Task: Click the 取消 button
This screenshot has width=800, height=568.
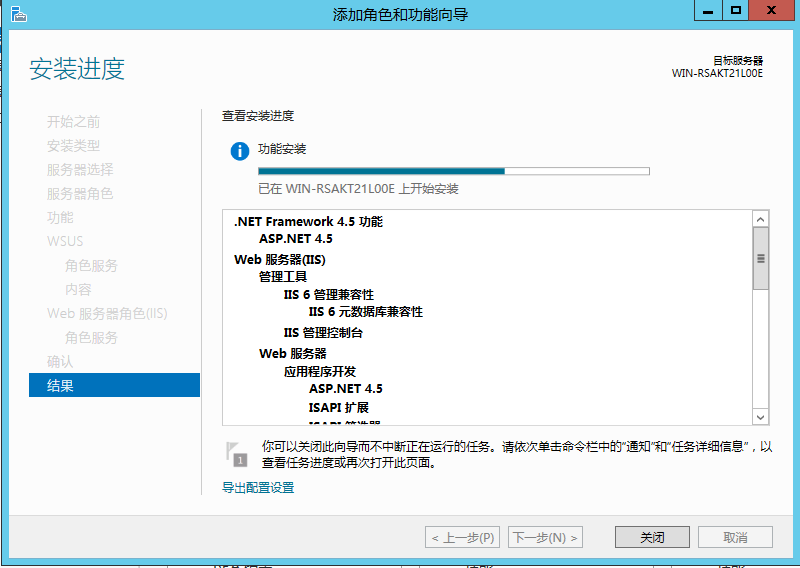Action: 735,537
